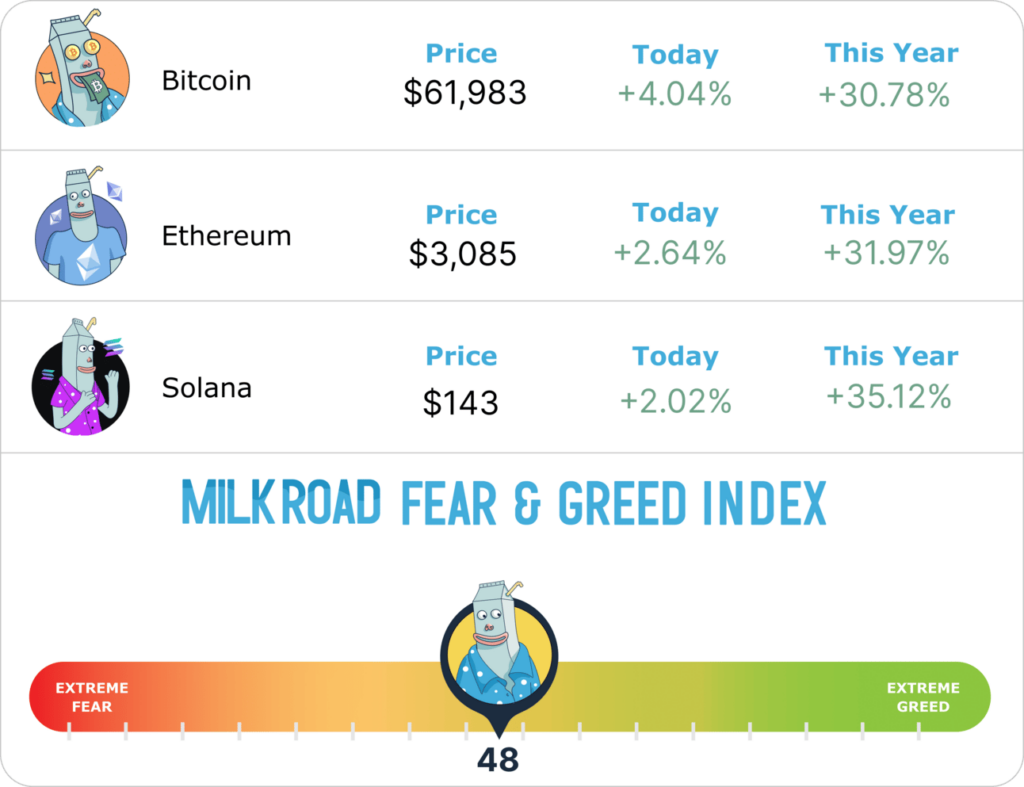Click Ethereum price $3,085

pyautogui.click(x=462, y=254)
